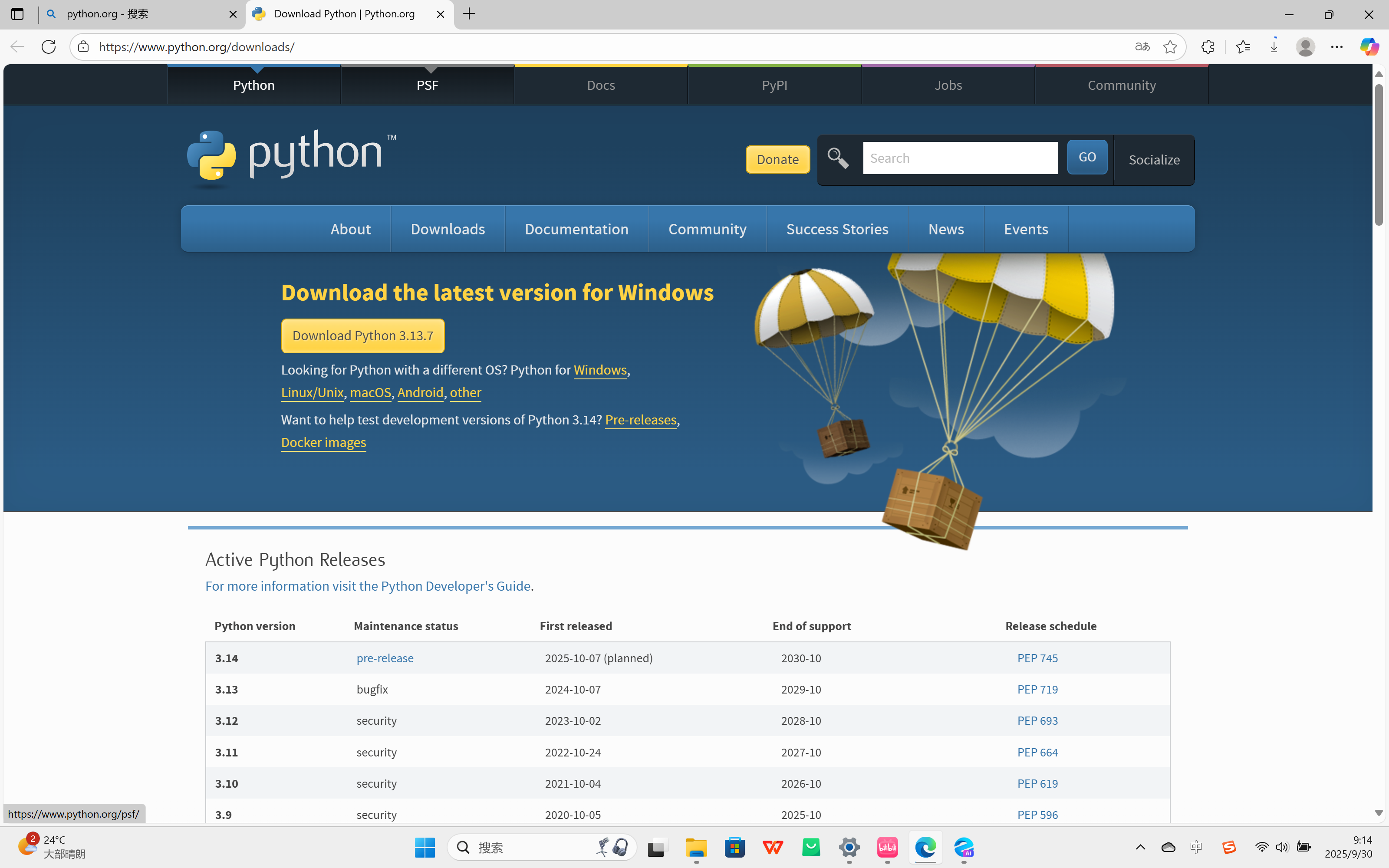Screen dimensions: 1389x868
Task: Click into the site Search field
Action: (x=960, y=158)
